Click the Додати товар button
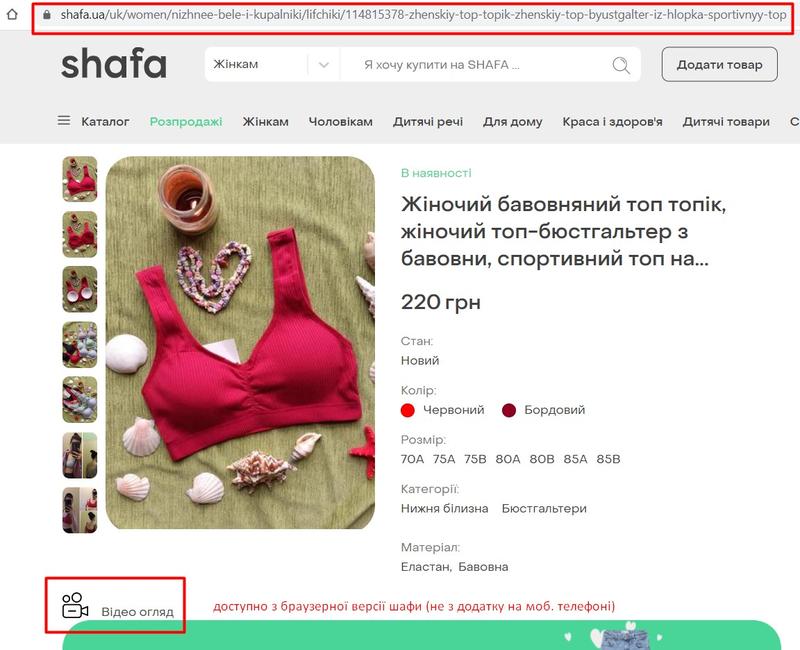Image resolution: width=800 pixels, height=650 pixels. pos(719,64)
